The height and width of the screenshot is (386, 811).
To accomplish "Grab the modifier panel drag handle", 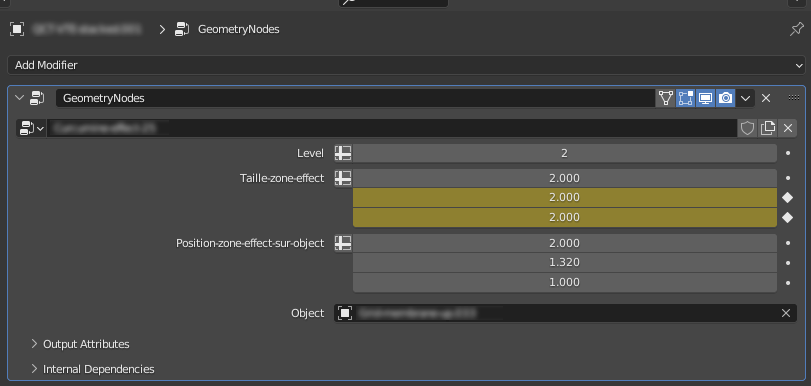I will [794, 98].
